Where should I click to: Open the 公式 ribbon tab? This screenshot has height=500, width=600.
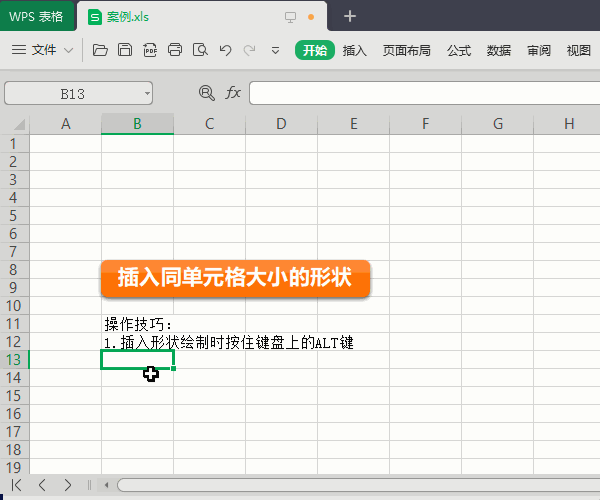click(x=459, y=50)
